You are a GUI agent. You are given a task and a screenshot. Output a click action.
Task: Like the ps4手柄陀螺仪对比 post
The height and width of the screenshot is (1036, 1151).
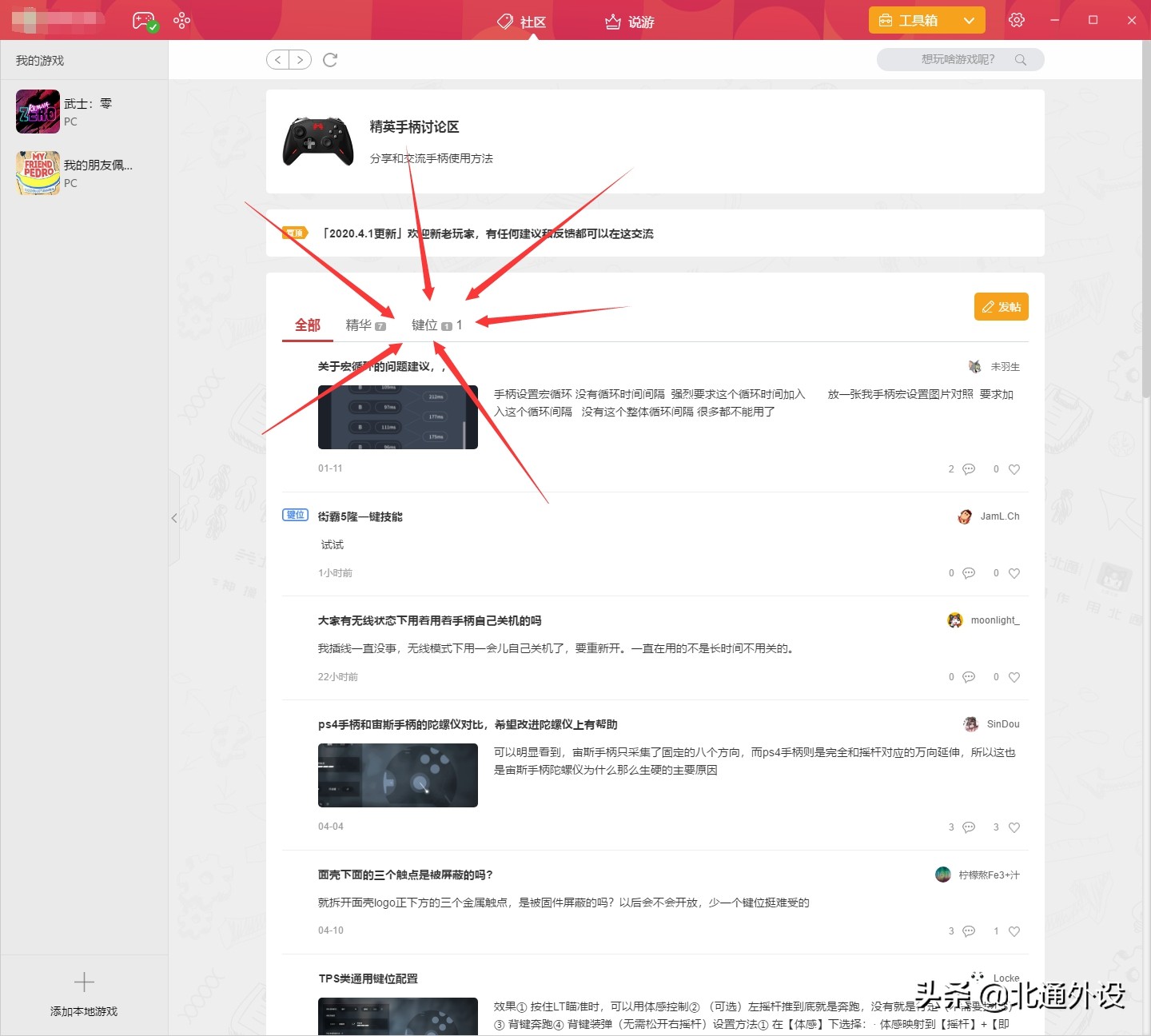coord(1014,827)
